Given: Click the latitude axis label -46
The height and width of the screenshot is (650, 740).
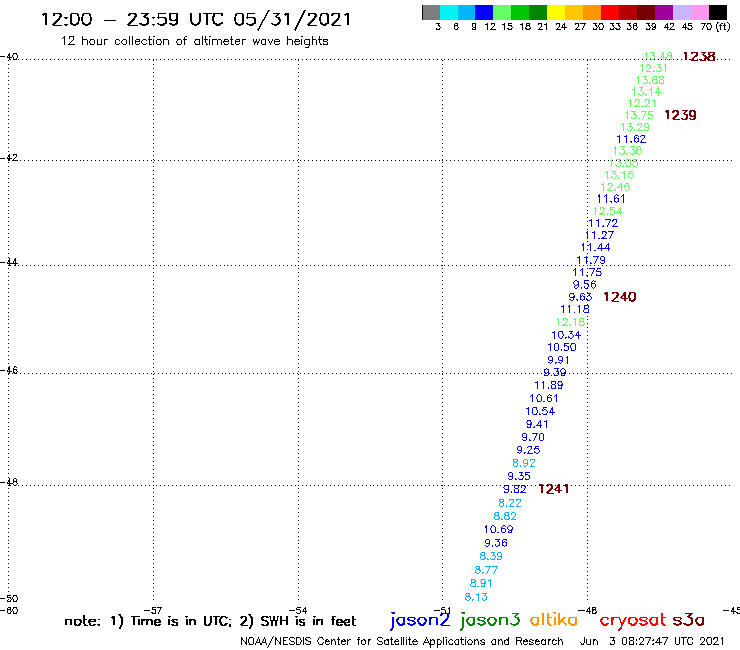Looking at the screenshot, I should [9, 370].
